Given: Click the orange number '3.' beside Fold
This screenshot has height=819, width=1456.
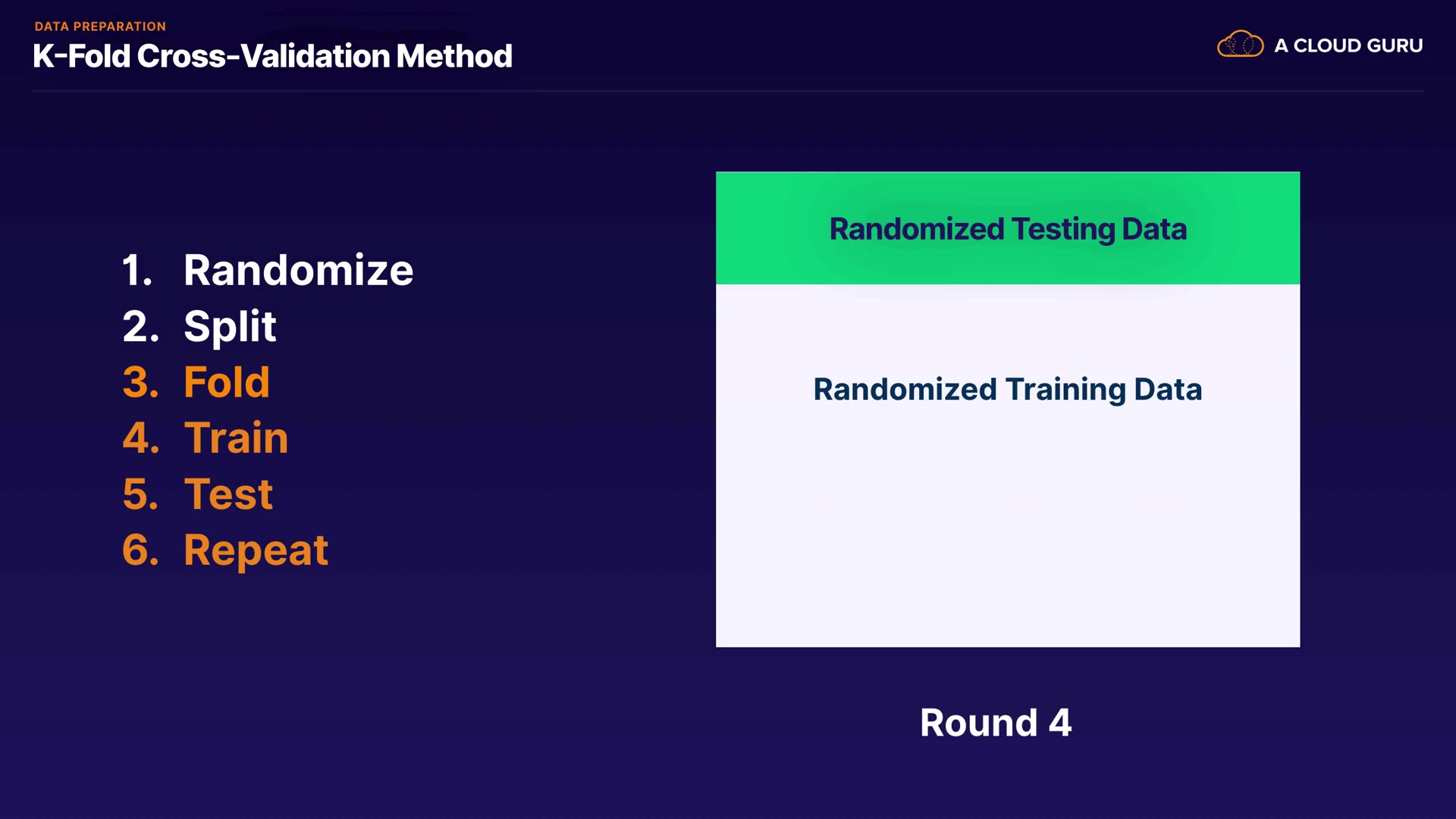Looking at the screenshot, I should (141, 381).
